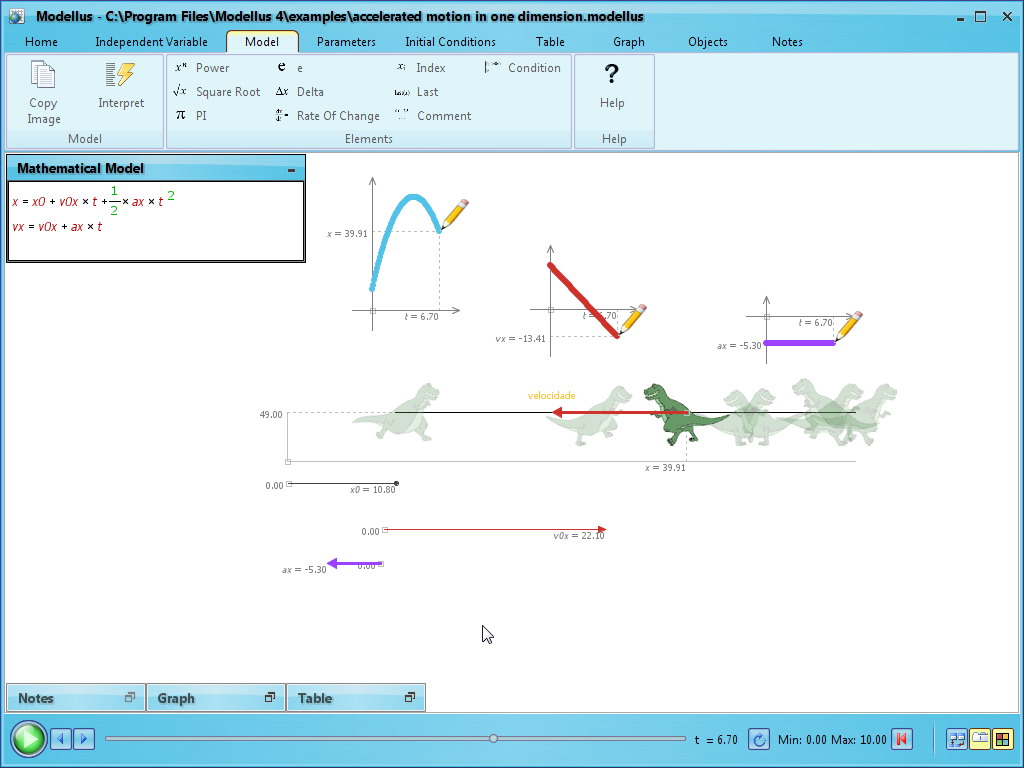Screen dimensions: 1024x768
Task: Open the Graph ribbon tab
Action: click(x=629, y=42)
